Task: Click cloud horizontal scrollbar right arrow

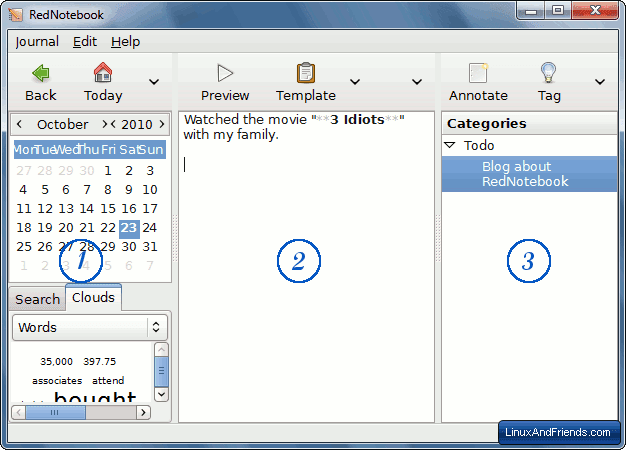Action: pyautogui.click(x=143, y=412)
